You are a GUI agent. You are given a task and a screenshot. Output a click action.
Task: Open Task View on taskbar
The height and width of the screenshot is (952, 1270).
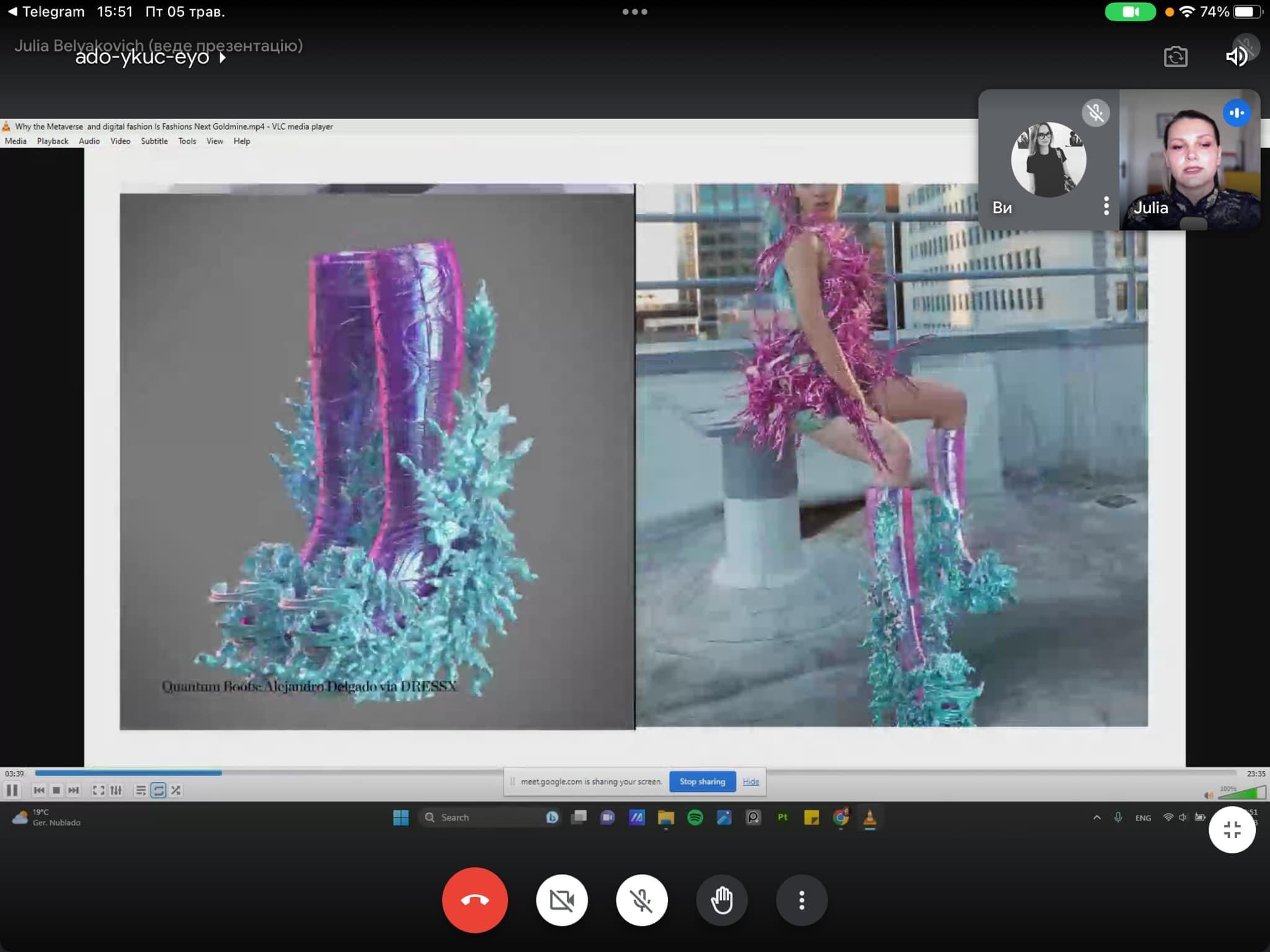[579, 818]
